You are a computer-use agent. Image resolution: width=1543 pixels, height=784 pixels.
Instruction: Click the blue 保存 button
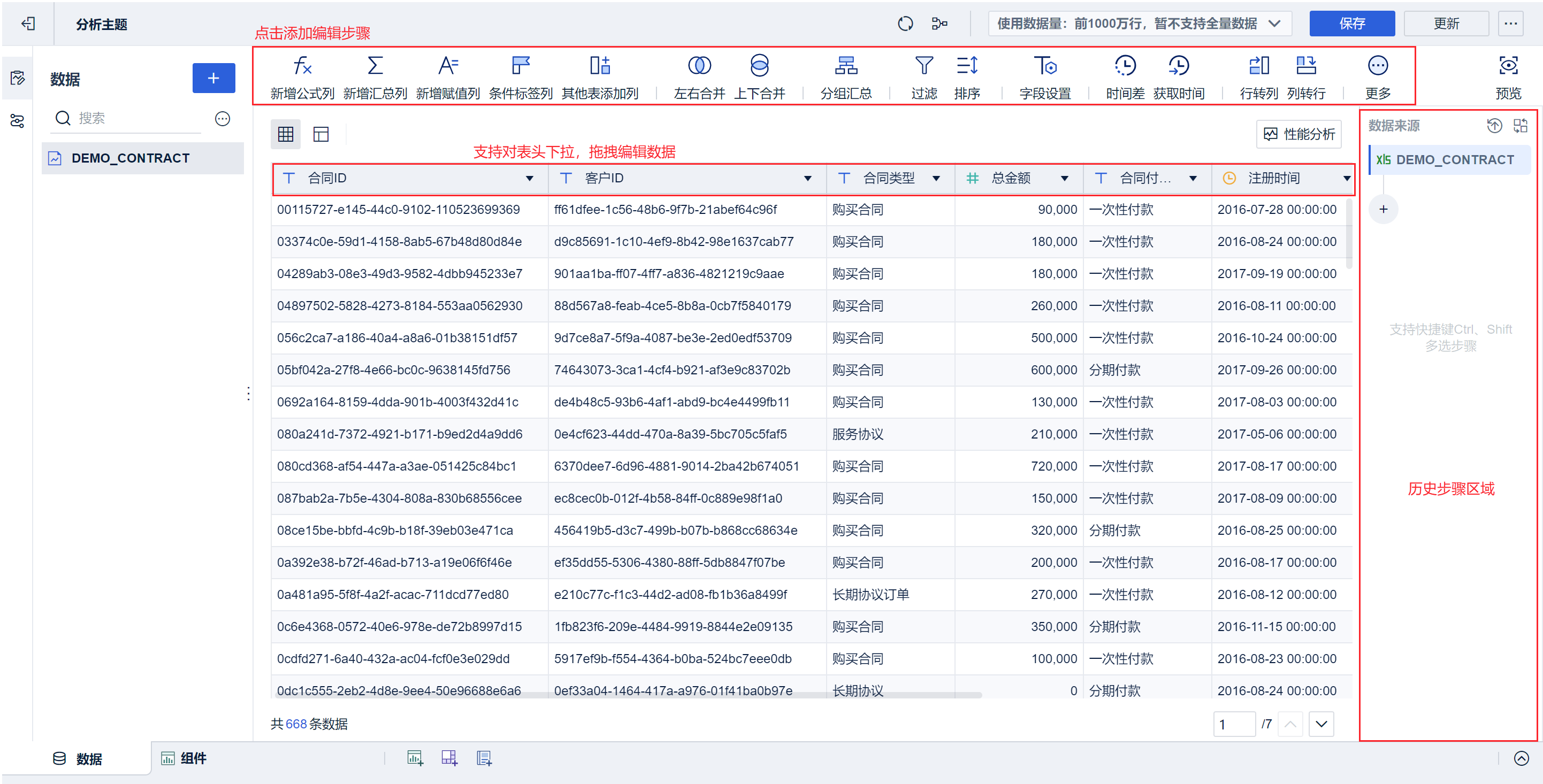[1351, 24]
